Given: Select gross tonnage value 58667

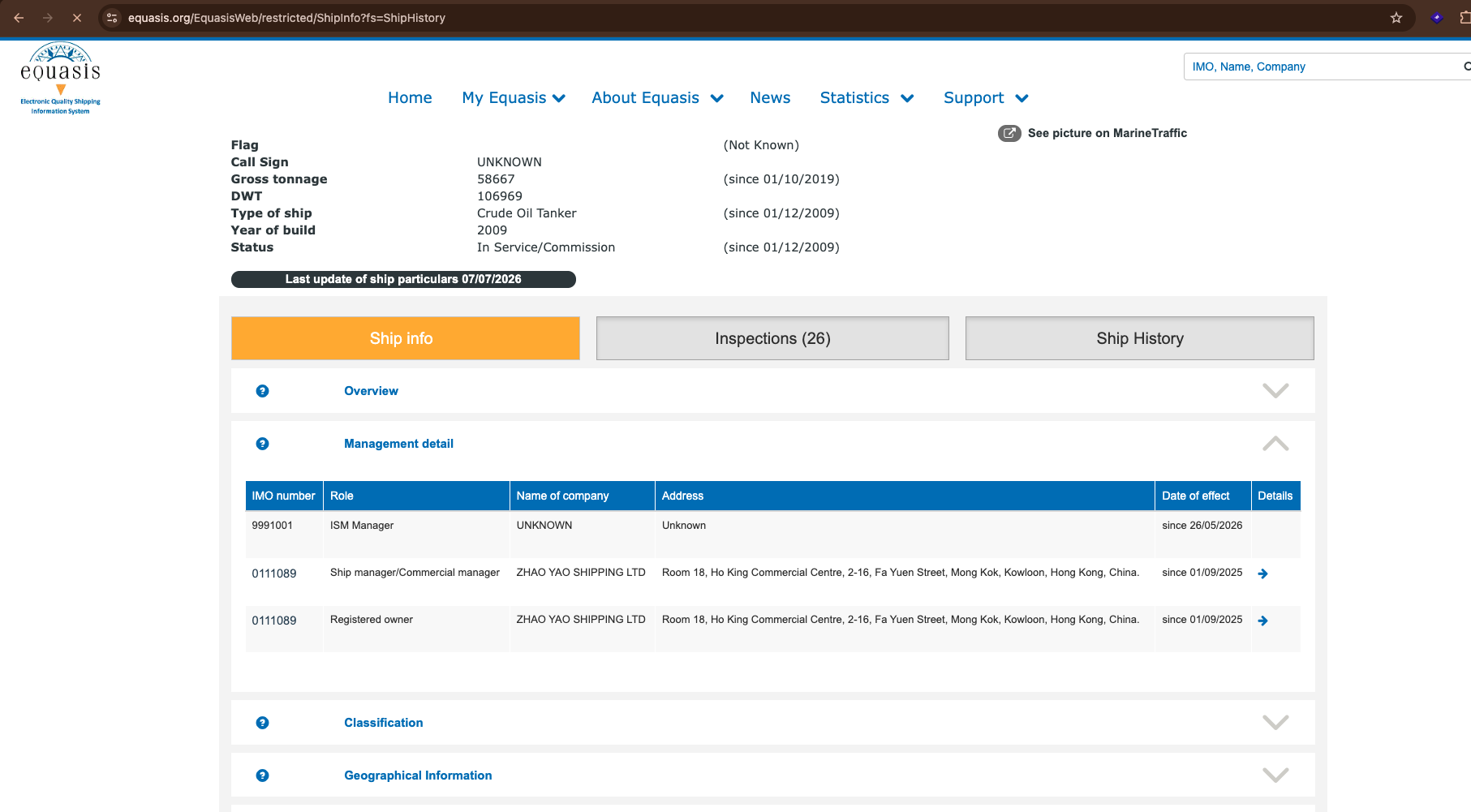Looking at the screenshot, I should click(x=496, y=179).
